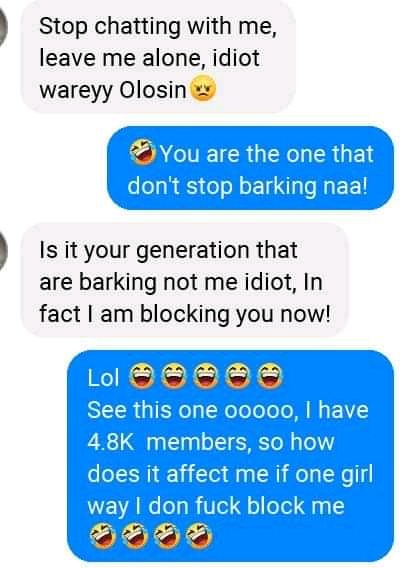
Task: Open the sender avatar beside "Is it your generation"
Action: [x=3, y=251]
